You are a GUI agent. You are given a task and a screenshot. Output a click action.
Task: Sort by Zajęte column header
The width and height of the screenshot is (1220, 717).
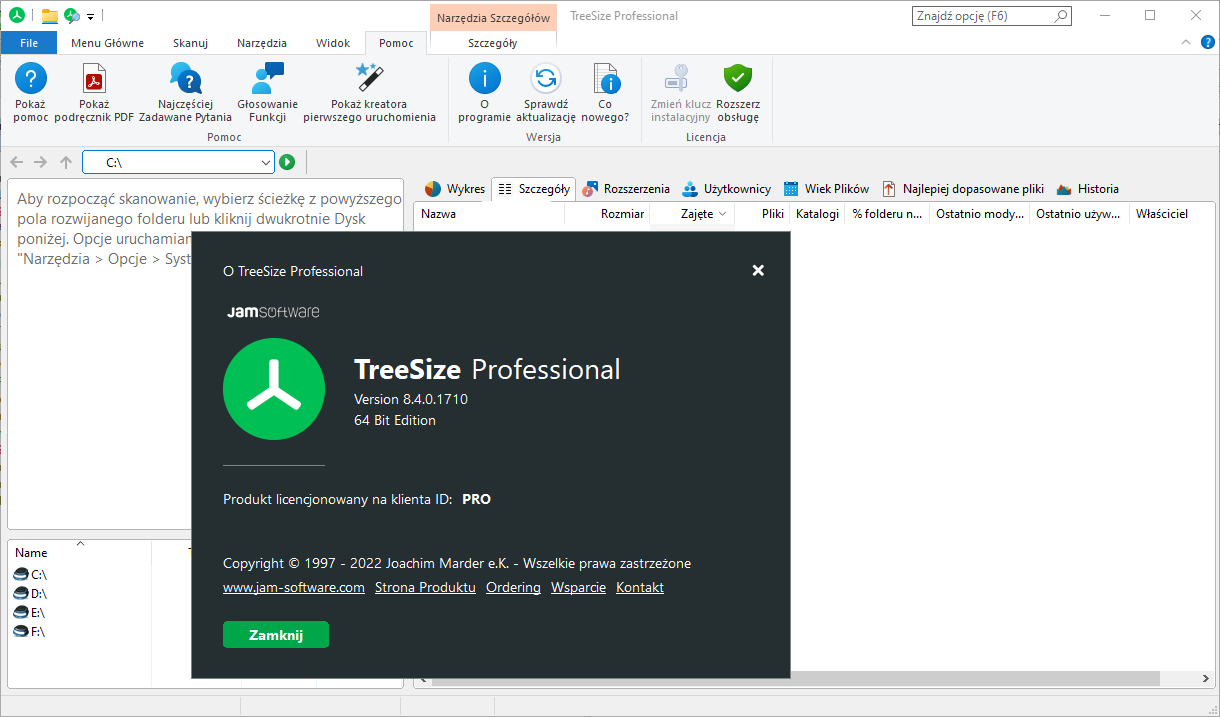(692, 214)
